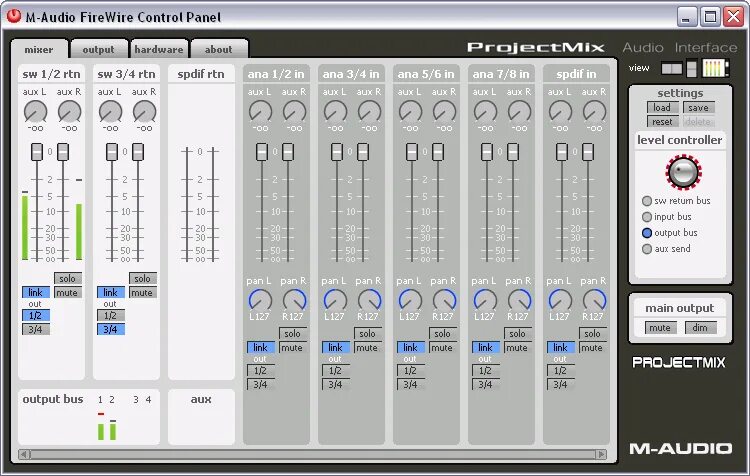Switch to the mixer tab

click(x=39, y=50)
